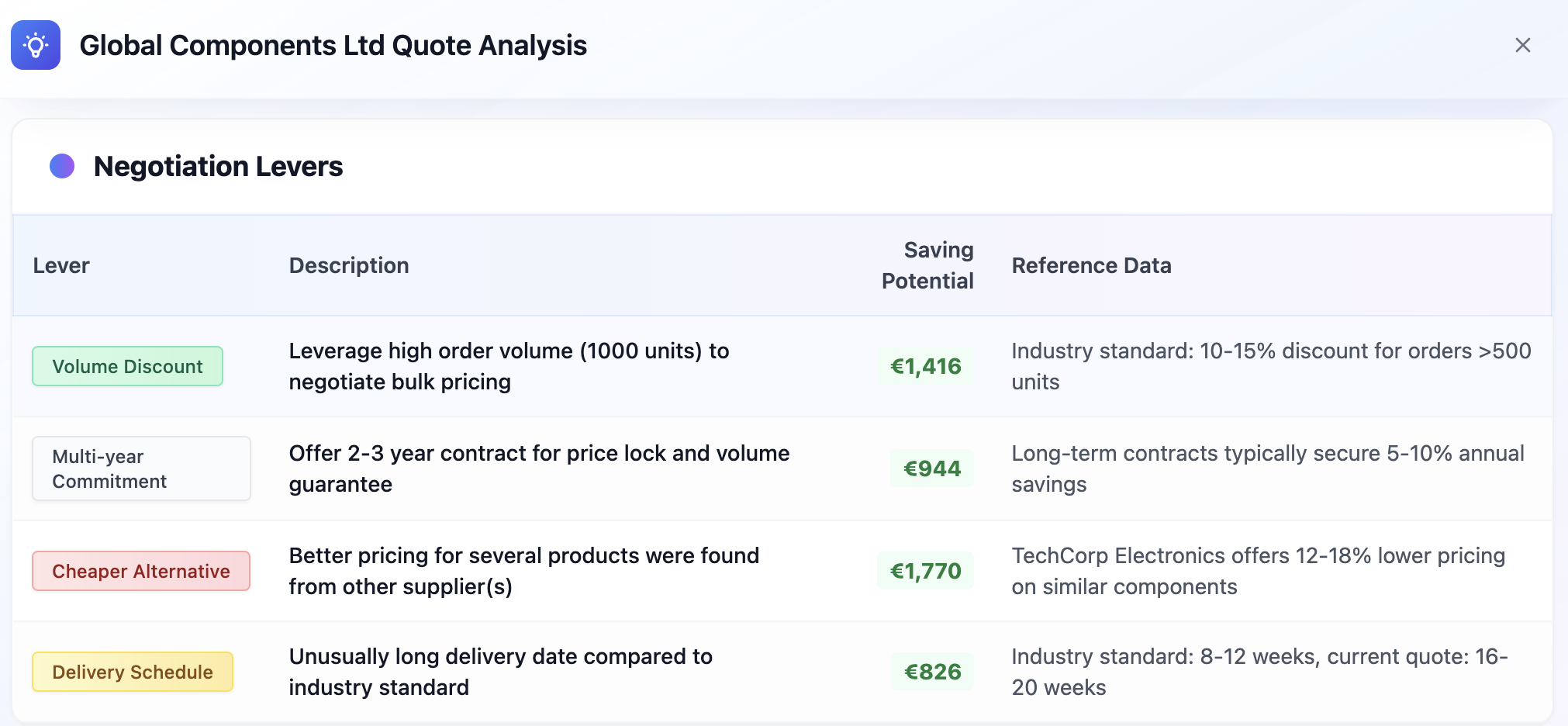The width and height of the screenshot is (1568, 726).
Task: Click the '10-15% discount for orders' reference text
Action: [x=1271, y=366]
